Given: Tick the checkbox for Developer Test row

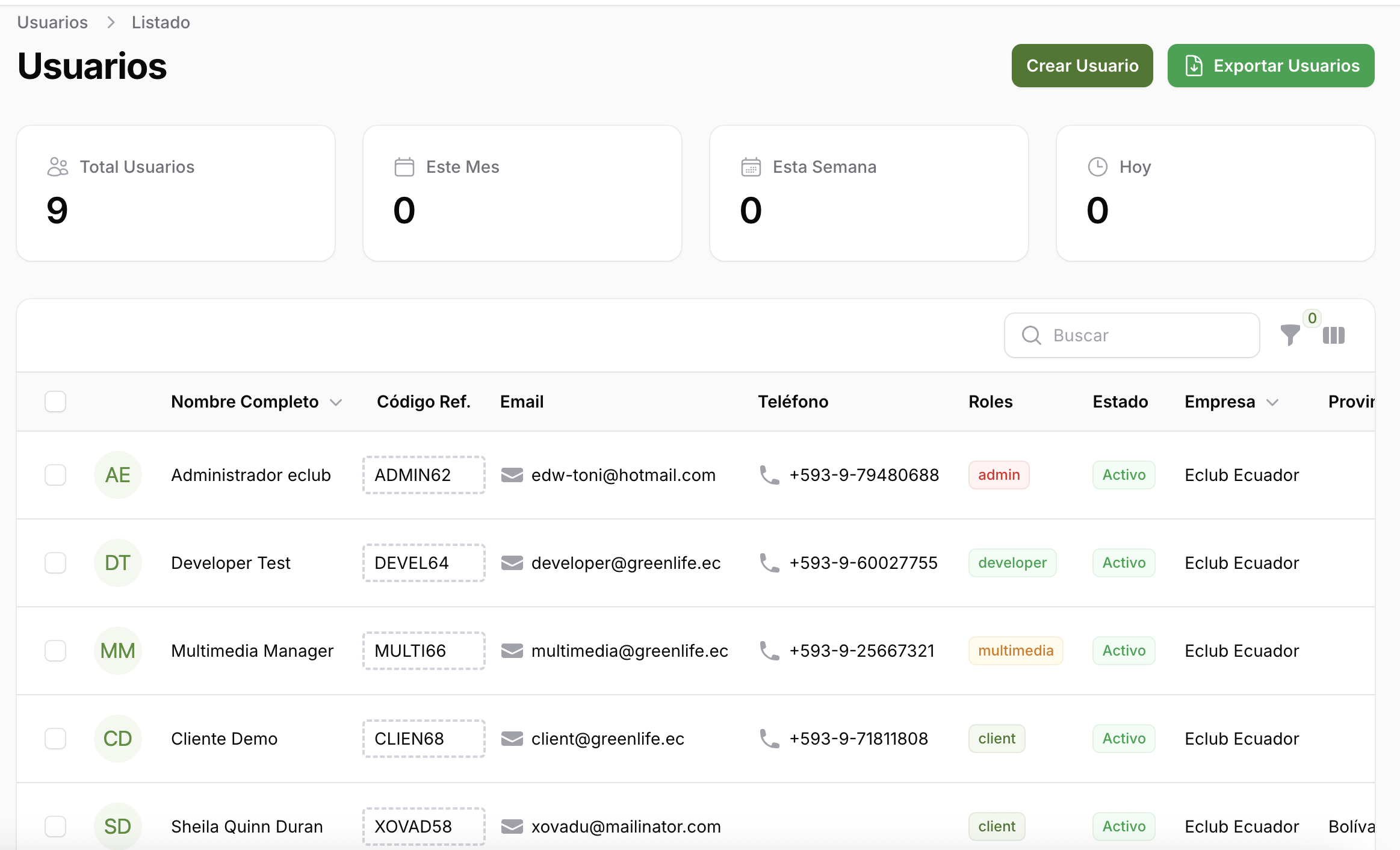Looking at the screenshot, I should pos(55,563).
